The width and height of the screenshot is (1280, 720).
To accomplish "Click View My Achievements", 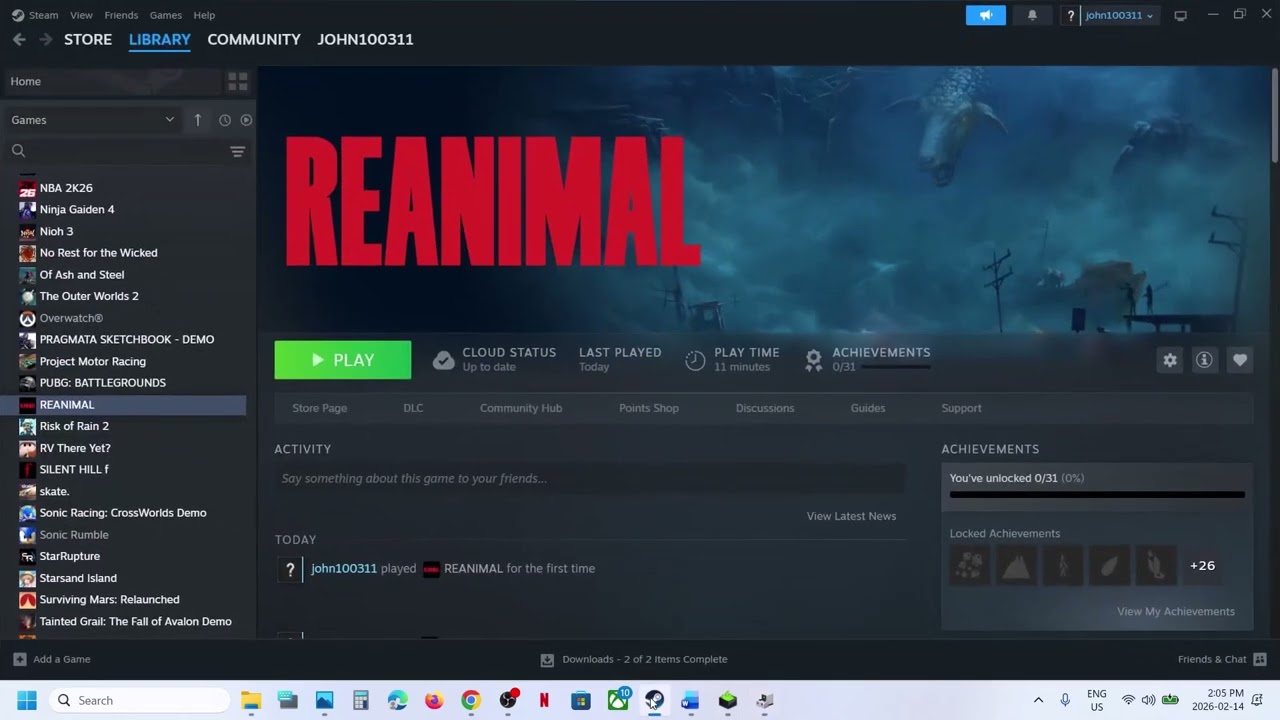I will coord(1176,611).
